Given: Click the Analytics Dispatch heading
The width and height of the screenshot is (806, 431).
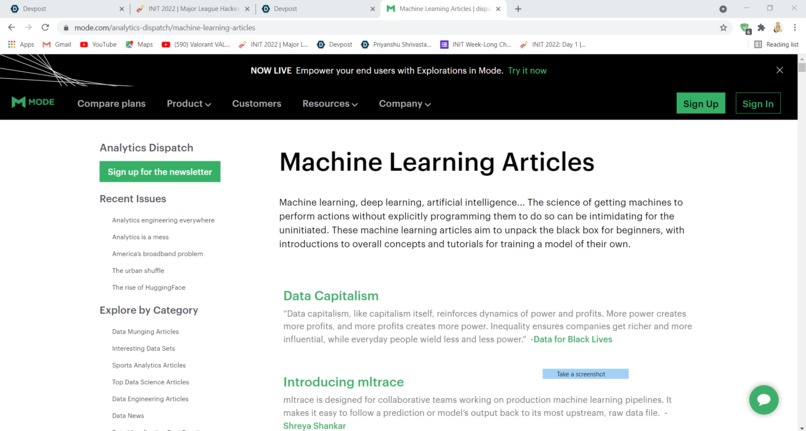Looking at the screenshot, I should coord(146,148).
